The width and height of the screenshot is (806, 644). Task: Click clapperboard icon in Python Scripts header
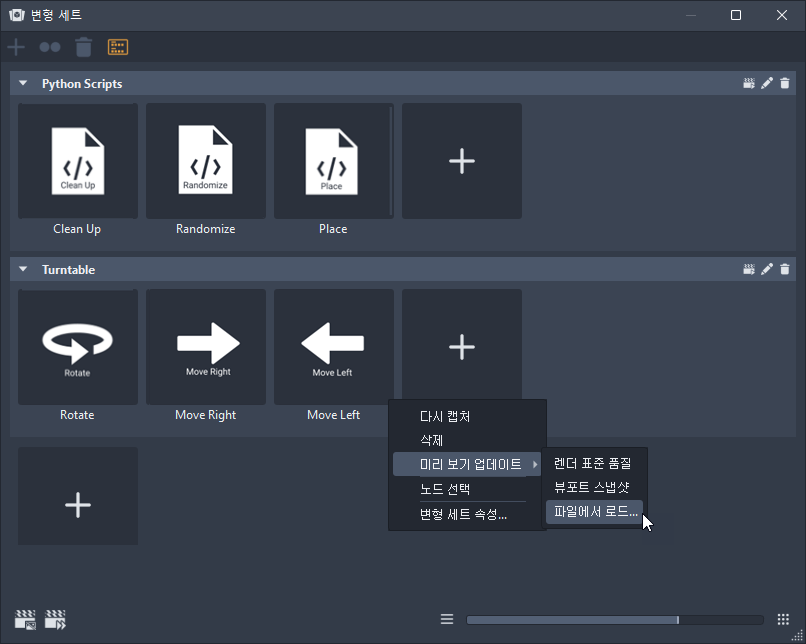tap(749, 83)
